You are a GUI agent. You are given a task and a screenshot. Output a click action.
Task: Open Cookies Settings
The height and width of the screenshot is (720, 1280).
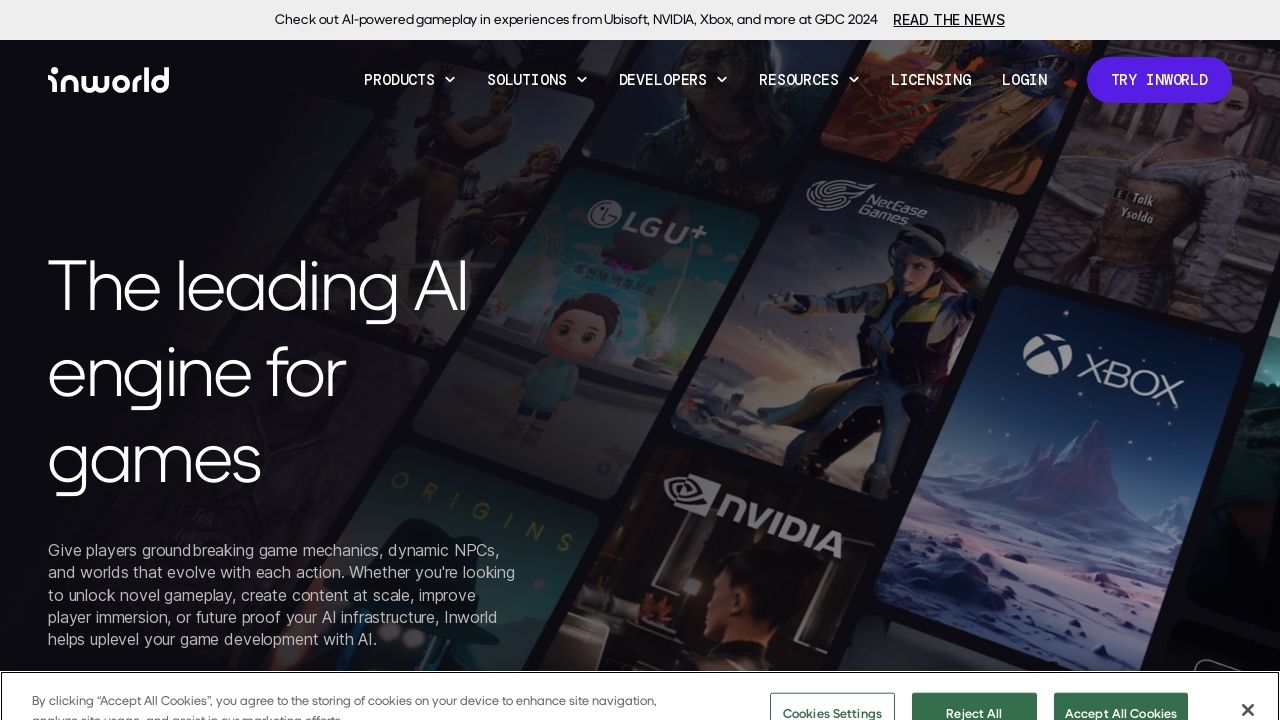832,707
